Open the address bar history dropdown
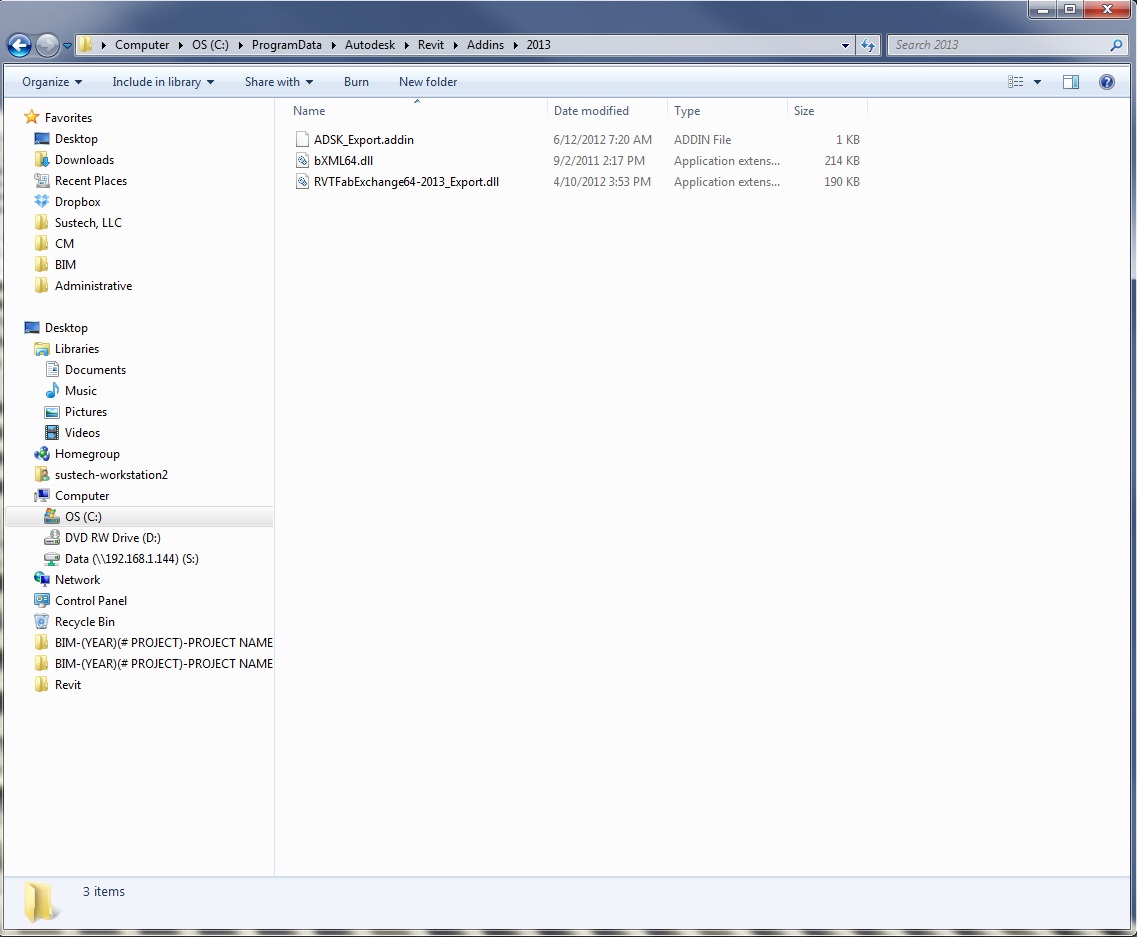 pos(845,45)
